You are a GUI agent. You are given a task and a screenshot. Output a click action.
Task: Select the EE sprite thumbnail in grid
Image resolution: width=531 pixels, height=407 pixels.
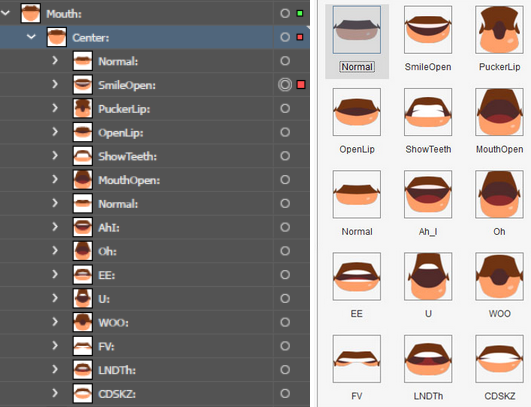[357, 277]
